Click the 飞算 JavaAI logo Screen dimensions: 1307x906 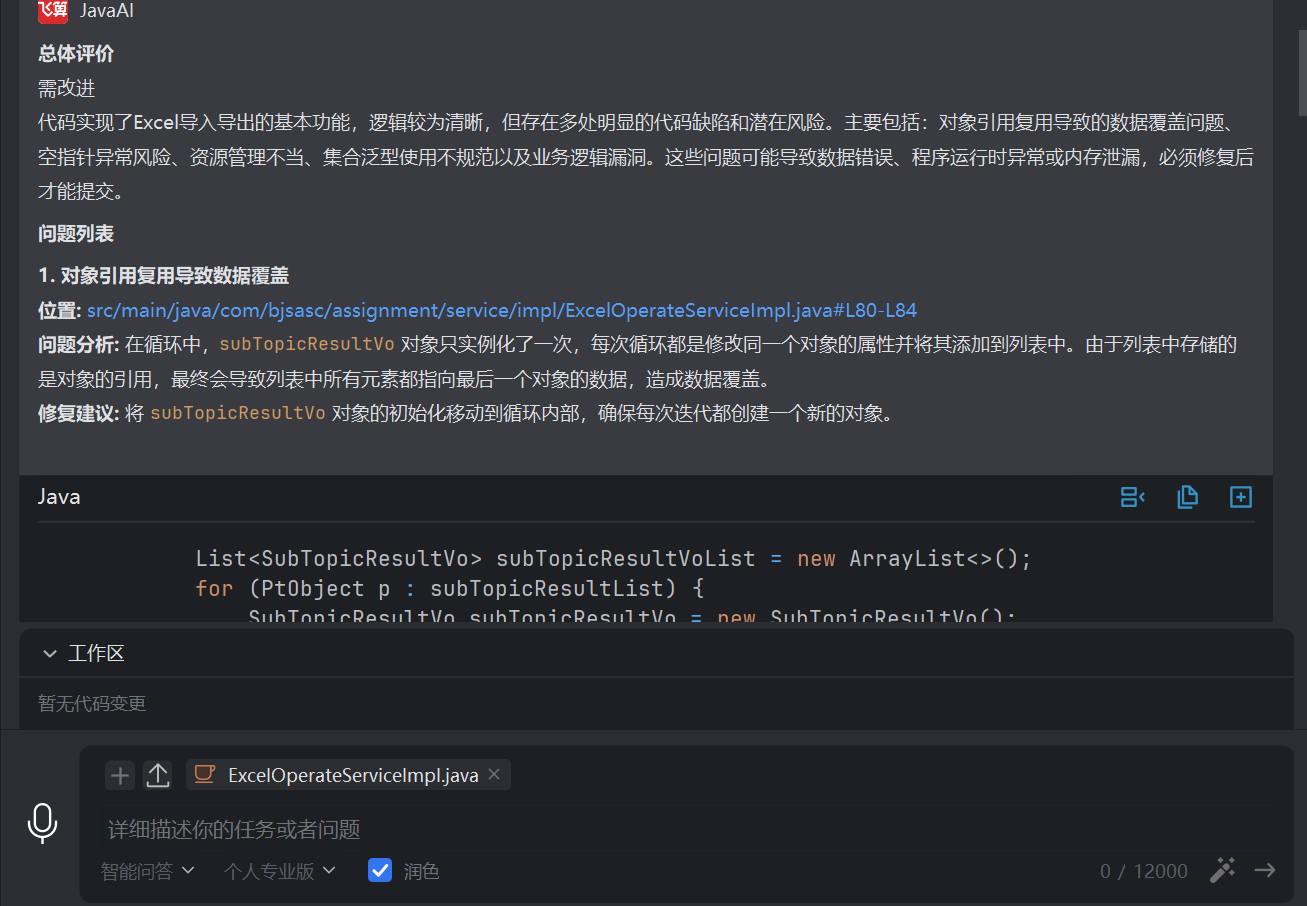[x=53, y=11]
